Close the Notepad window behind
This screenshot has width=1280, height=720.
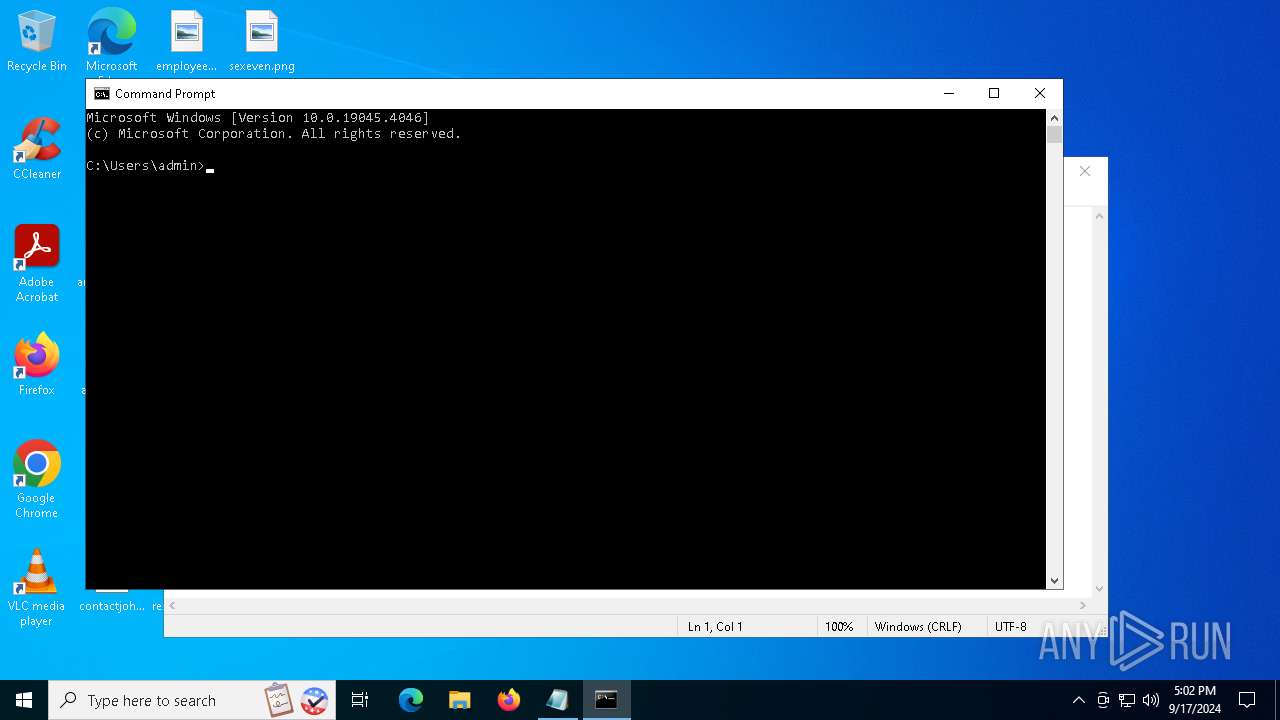click(x=1085, y=171)
